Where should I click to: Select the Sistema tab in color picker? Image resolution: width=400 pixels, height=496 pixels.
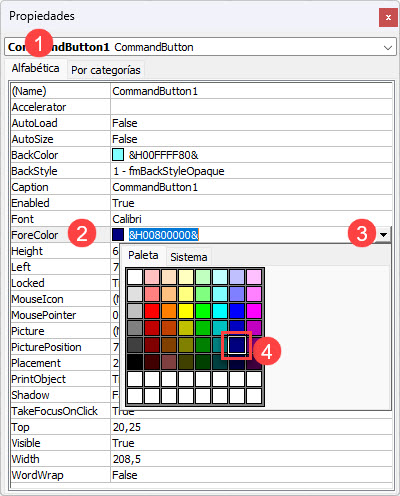(x=189, y=257)
